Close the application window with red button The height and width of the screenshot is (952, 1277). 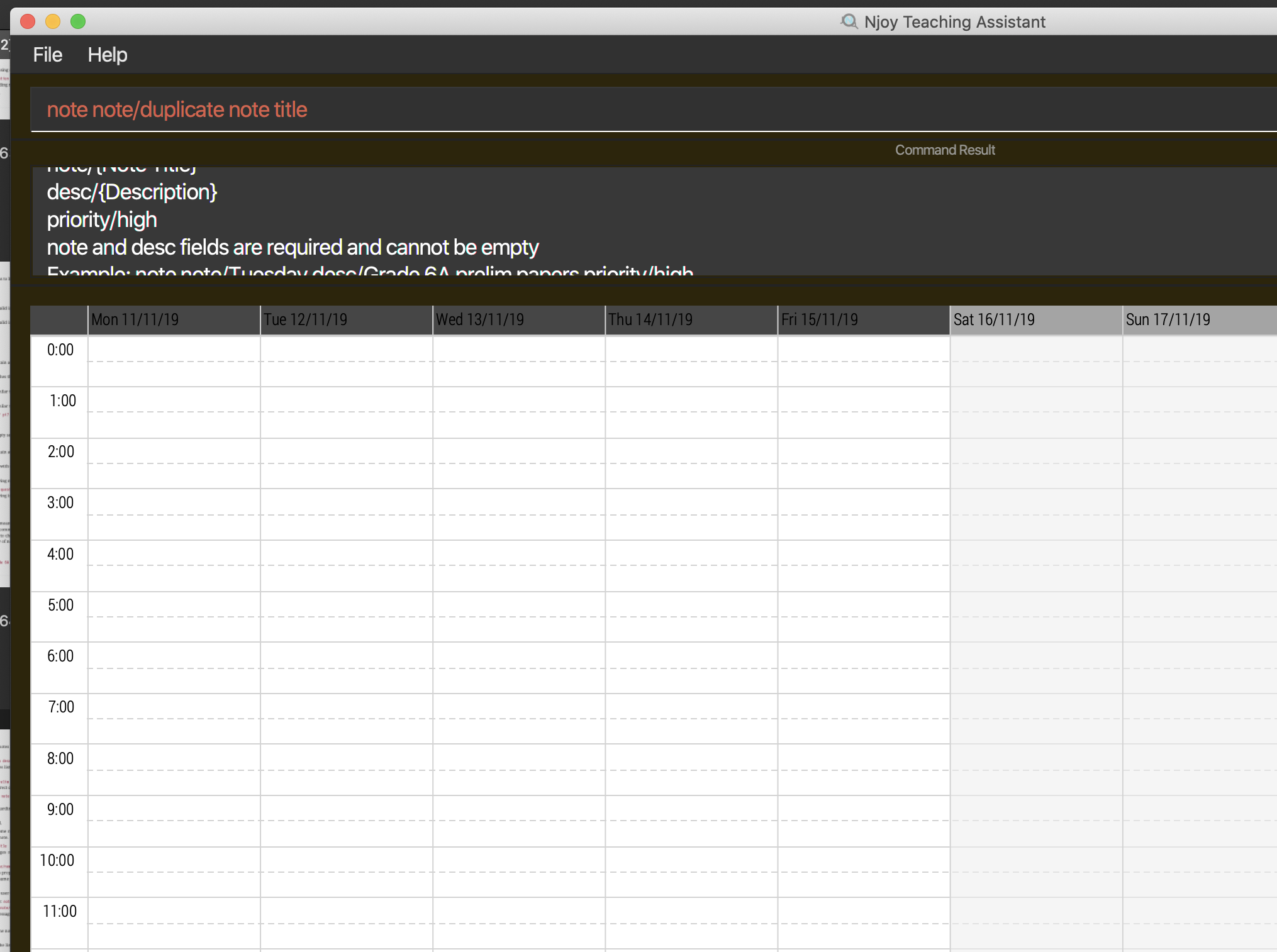(x=28, y=21)
